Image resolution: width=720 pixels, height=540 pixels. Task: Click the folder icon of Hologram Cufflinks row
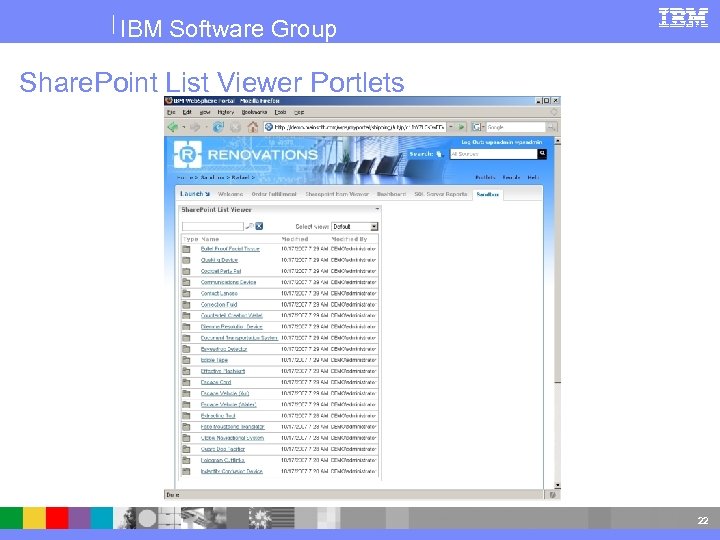(186, 460)
